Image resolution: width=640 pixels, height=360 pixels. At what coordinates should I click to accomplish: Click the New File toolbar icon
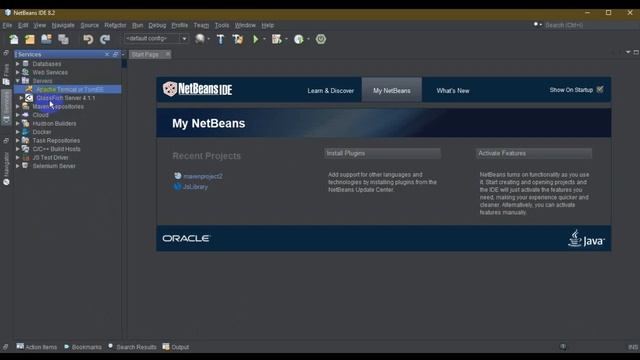pos(14,39)
